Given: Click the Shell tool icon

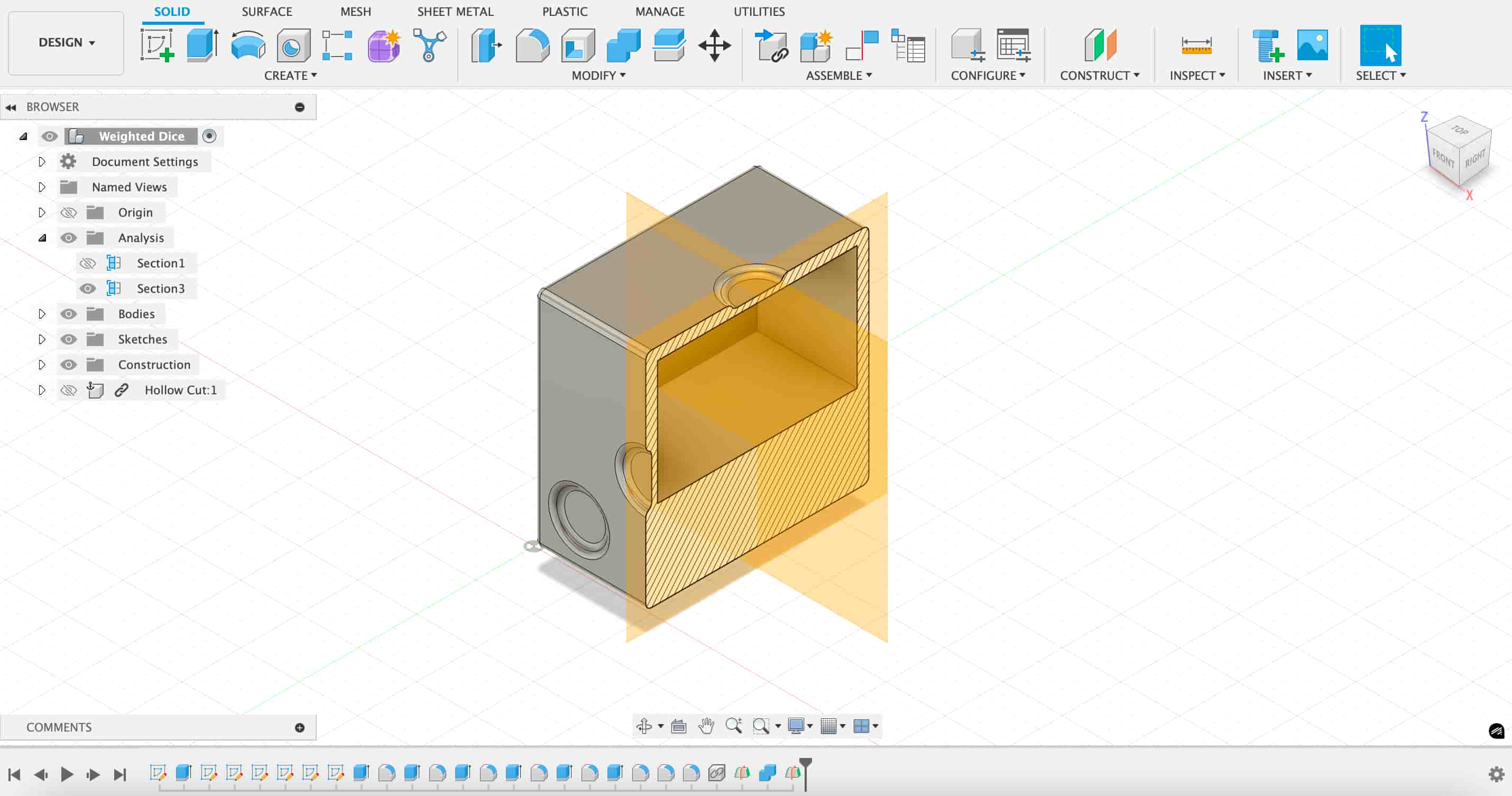Looking at the screenshot, I should click(x=577, y=45).
